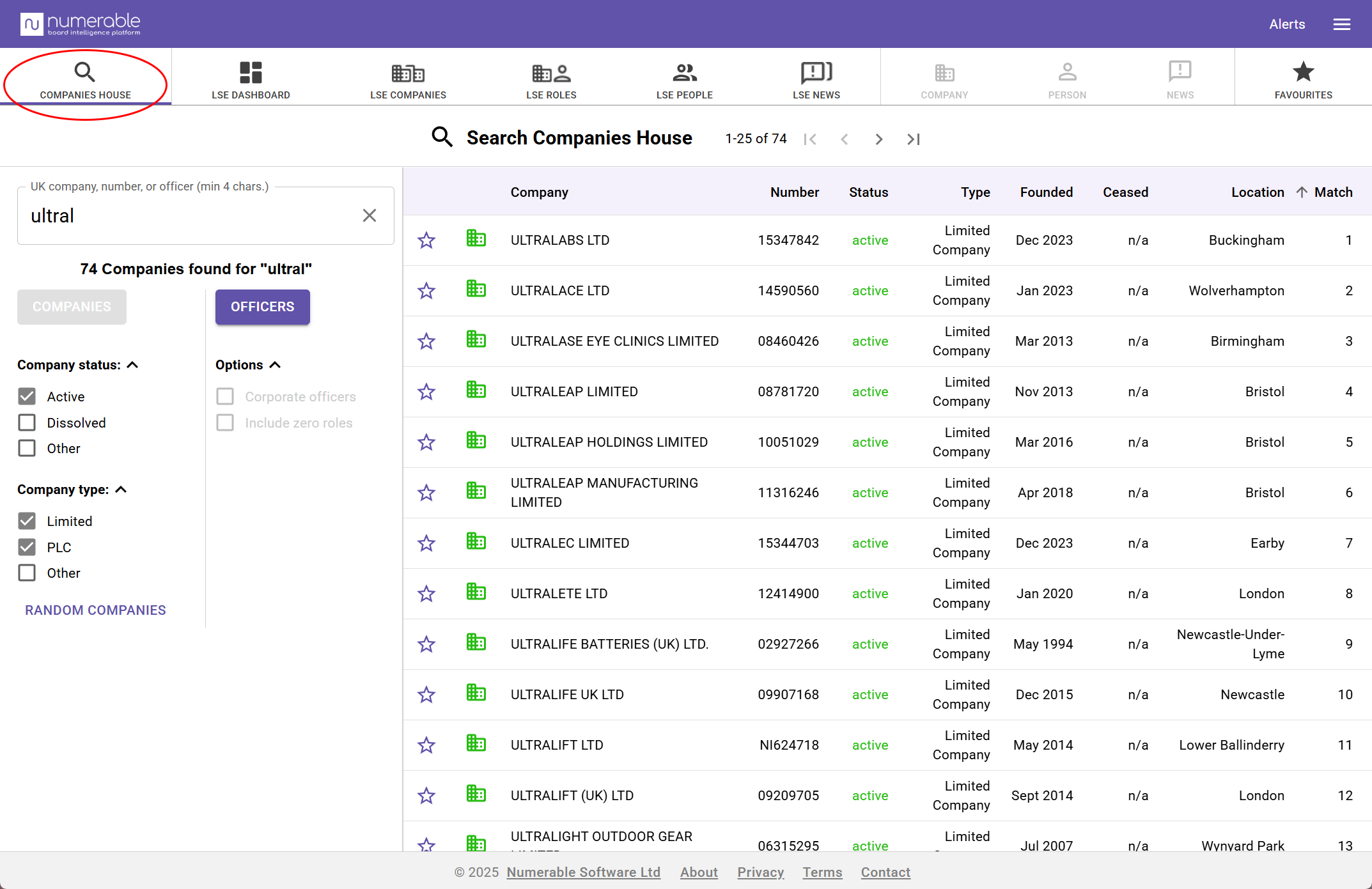Uncheck the PLC company type filter

pos(26,547)
